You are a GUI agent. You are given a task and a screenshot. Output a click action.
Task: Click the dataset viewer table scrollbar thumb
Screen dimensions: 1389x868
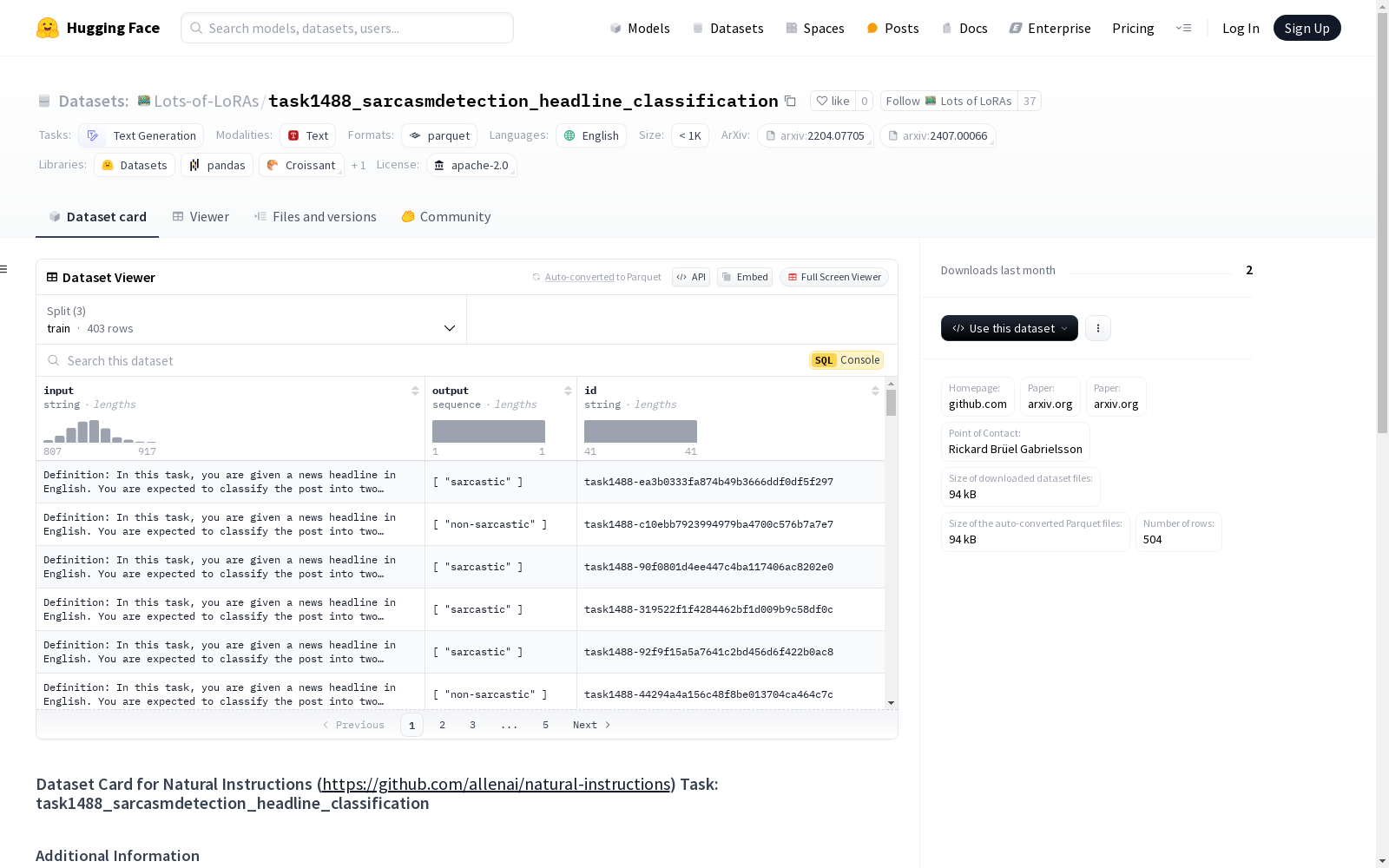(891, 403)
